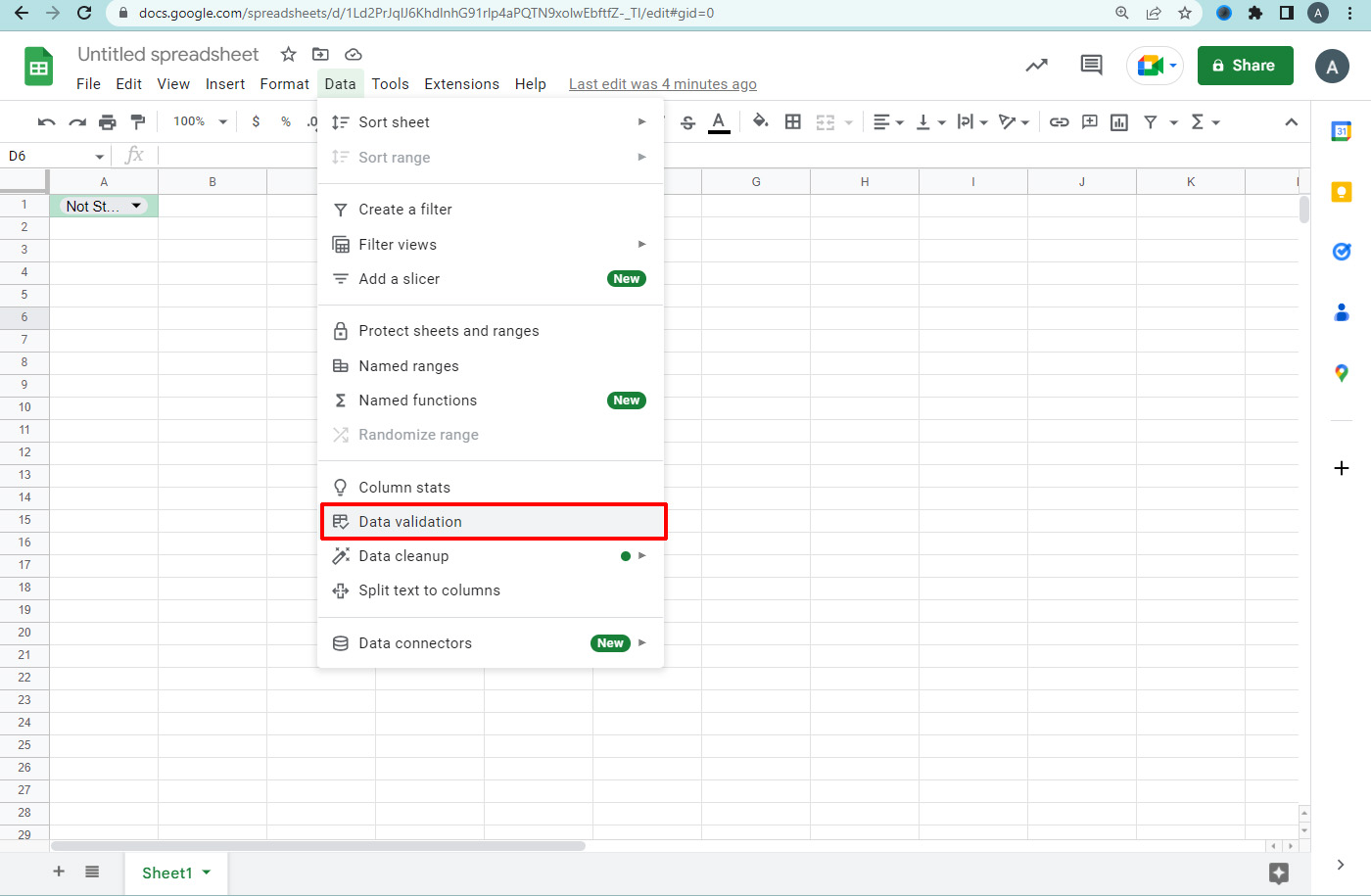Click the print icon in toolbar
The width and height of the screenshot is (1371, 896).
108,122
